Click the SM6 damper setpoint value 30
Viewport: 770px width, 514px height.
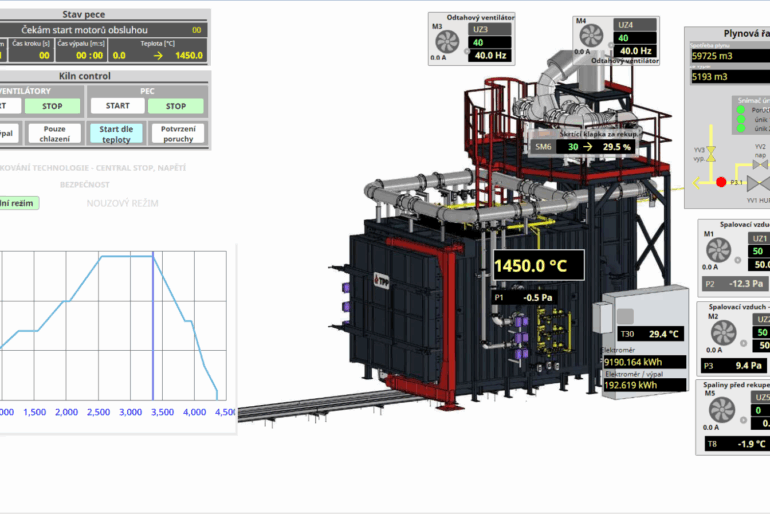[573, 146]
